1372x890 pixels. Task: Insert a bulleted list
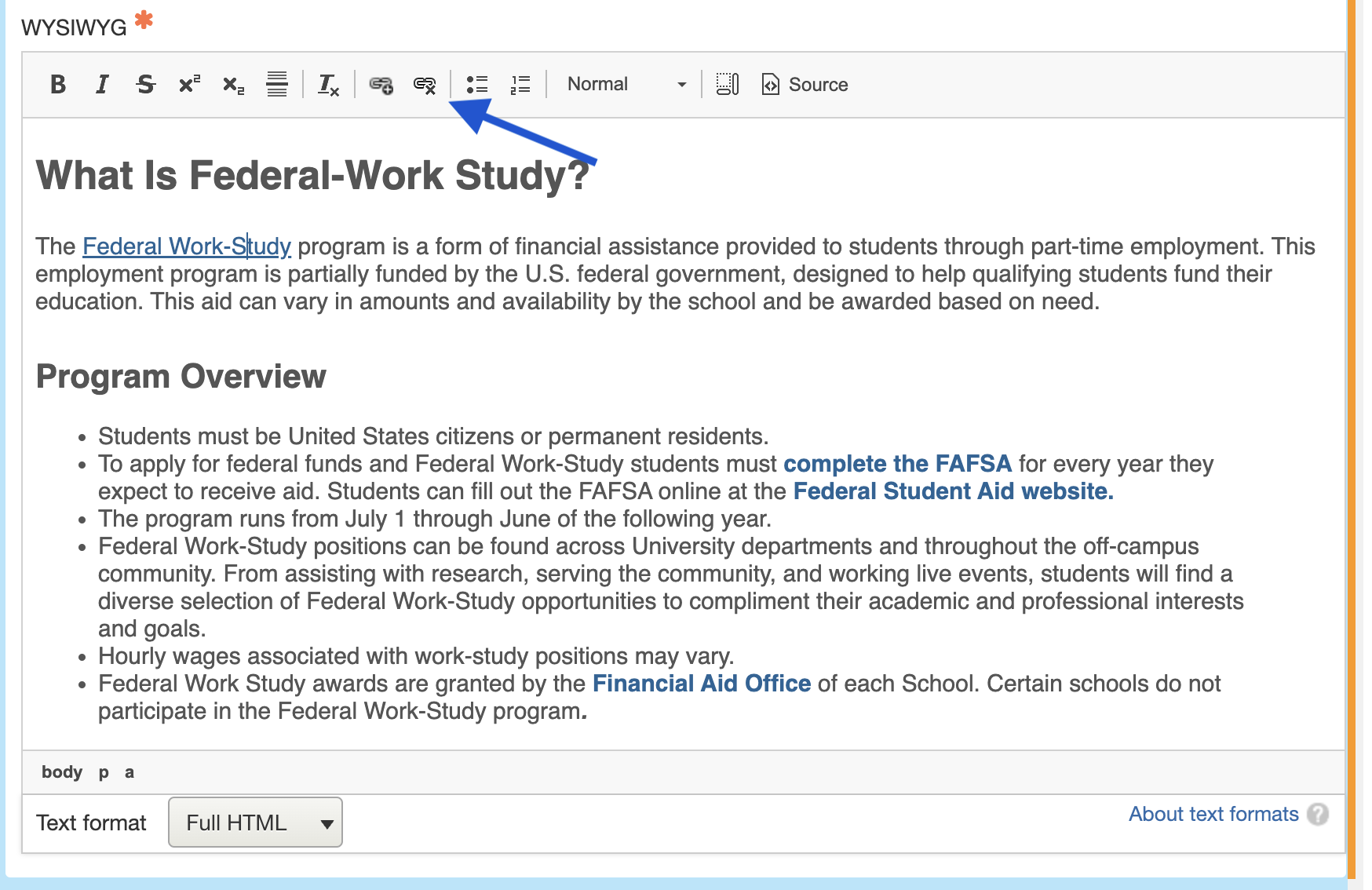click(476, 84)
